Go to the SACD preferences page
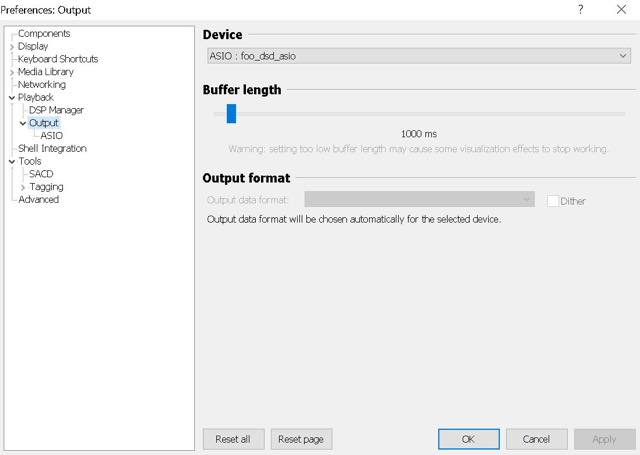The image size is (640, 455). (41, 174)
